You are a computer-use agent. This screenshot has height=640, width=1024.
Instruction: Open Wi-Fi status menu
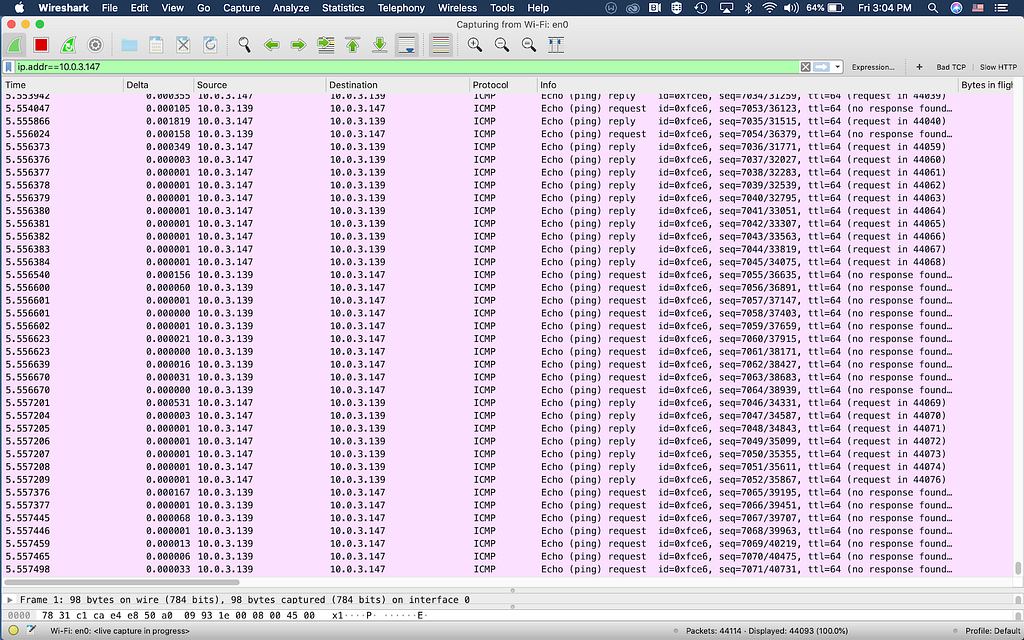point(769,8)
